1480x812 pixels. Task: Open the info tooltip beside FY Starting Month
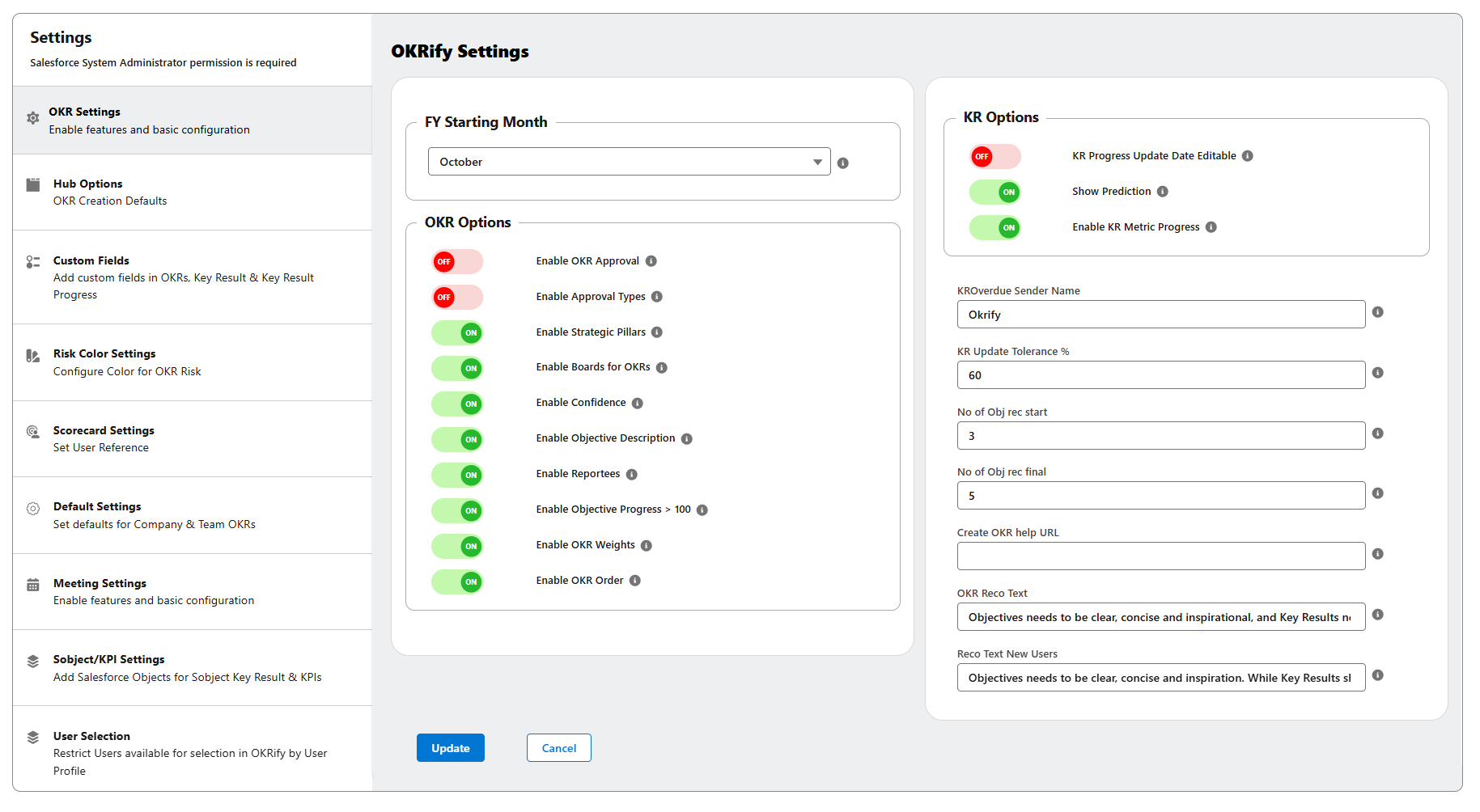tap(842, 163)
